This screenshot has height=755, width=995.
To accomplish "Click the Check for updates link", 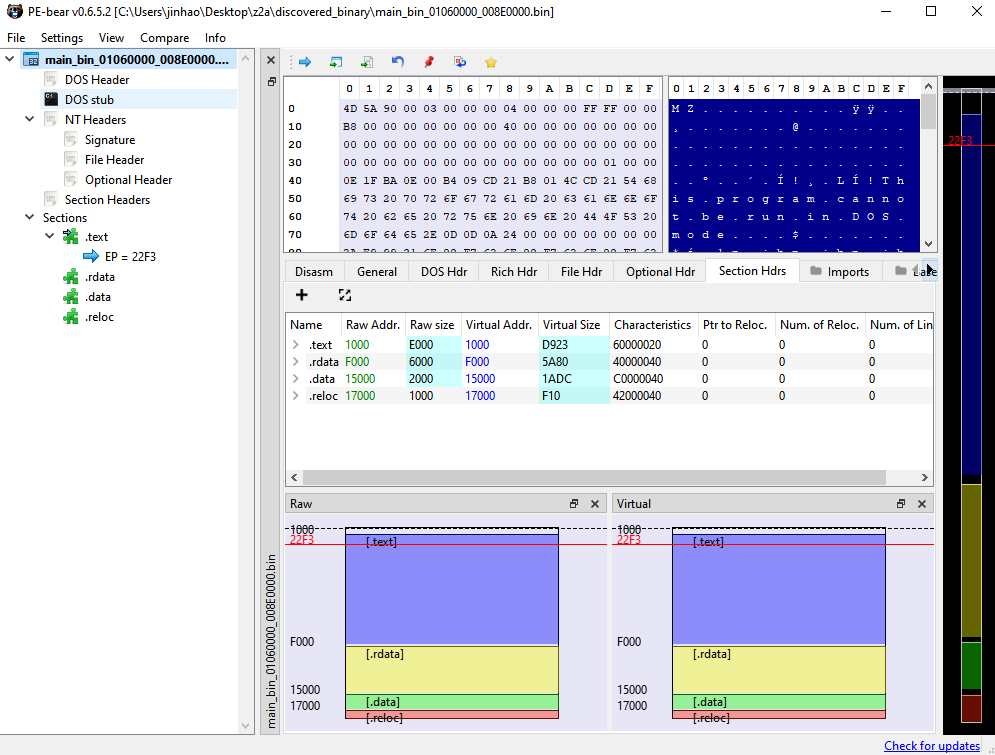I will 931,746.
